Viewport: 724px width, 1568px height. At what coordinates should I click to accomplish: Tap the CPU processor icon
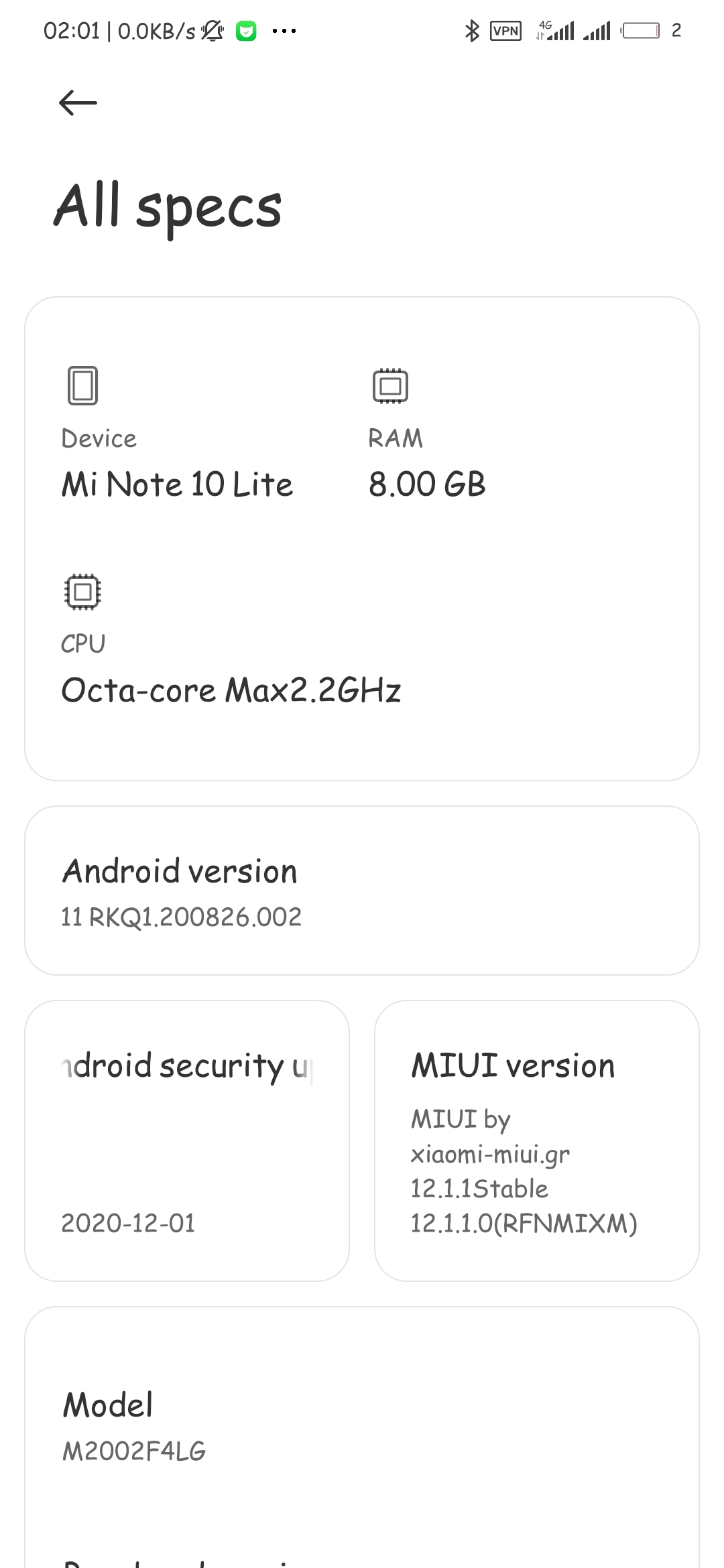pyautogui.click(x=82, y=592)
